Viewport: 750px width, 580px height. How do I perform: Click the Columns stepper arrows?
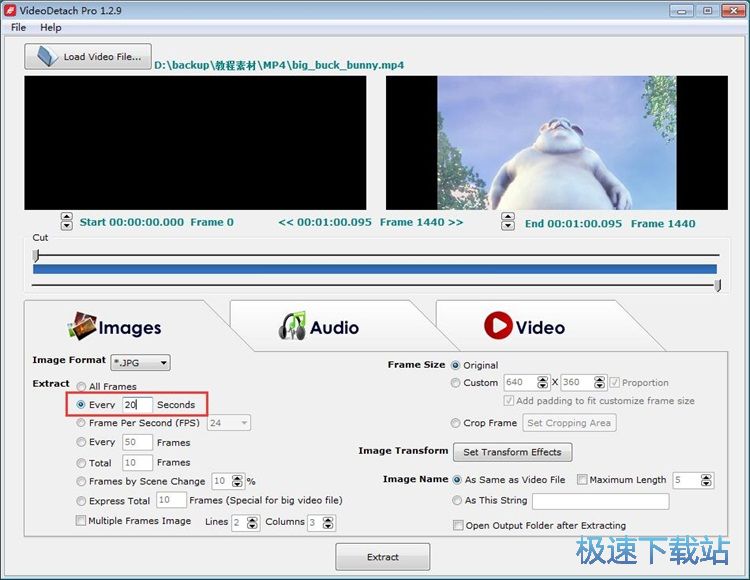[328, 523]
